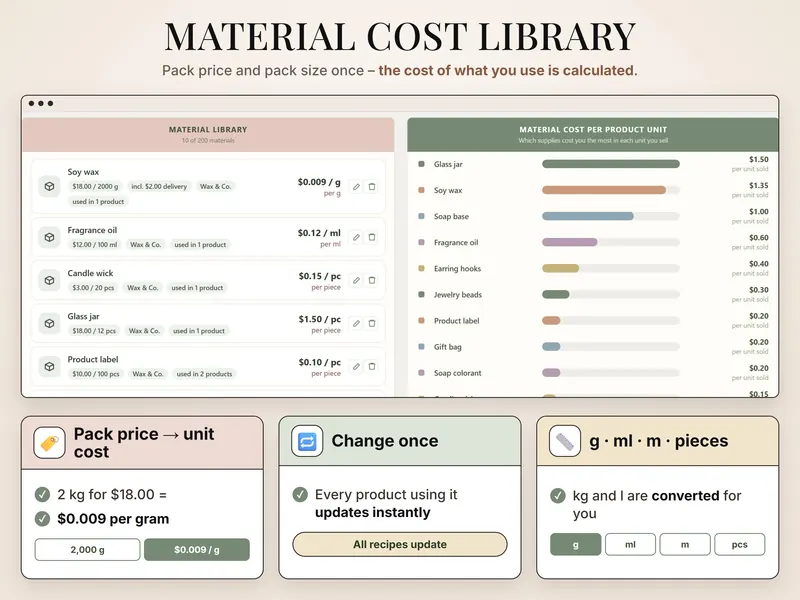800x600 pixels.
Task: Select the ml unit button
Action: point(630,544)
